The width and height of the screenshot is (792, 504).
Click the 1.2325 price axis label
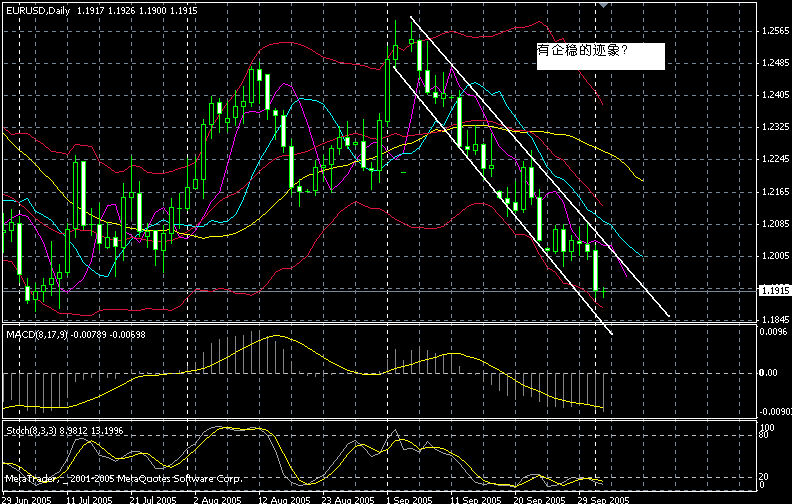pos(775,127)
